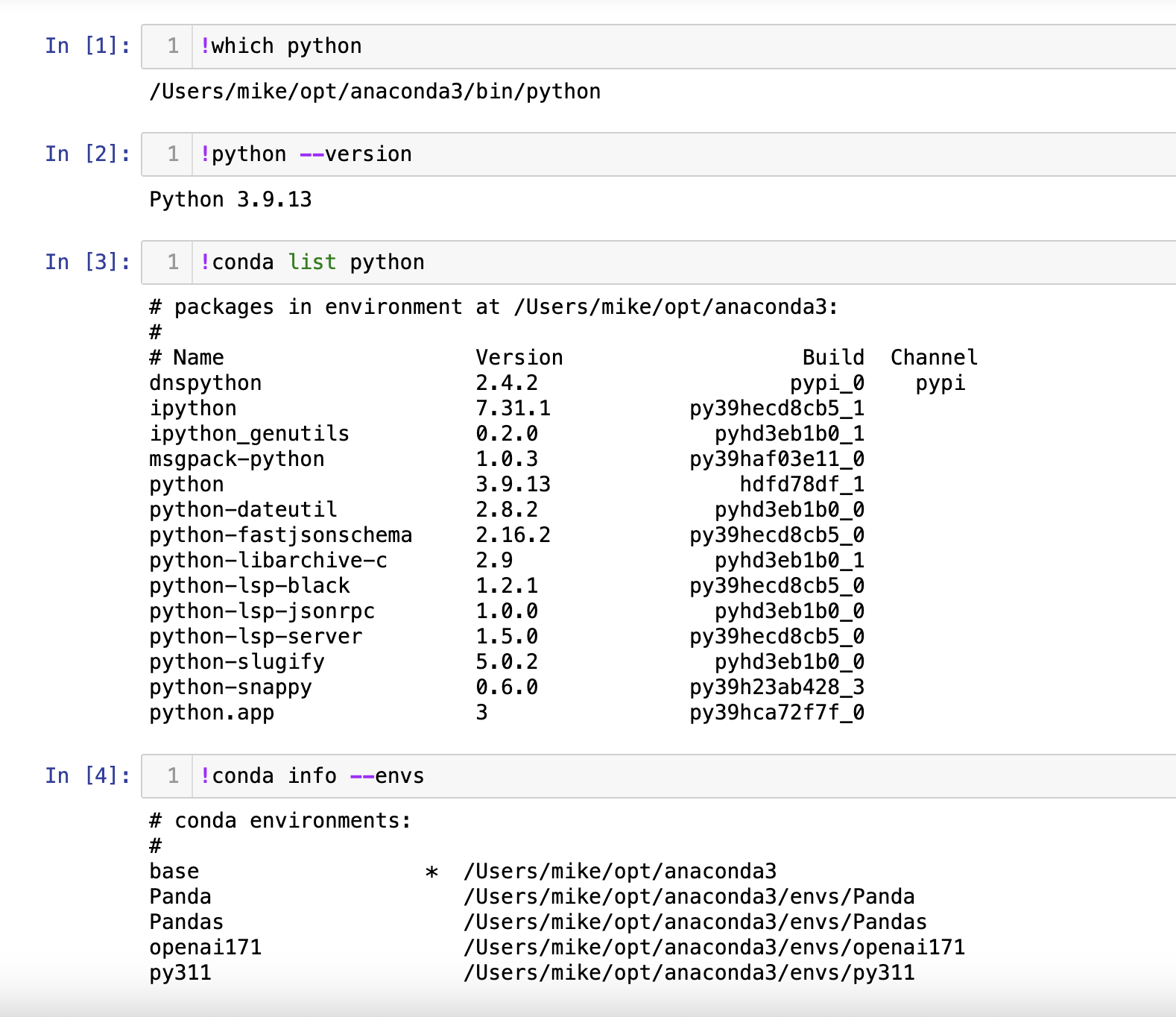1176x1017 pixels.
Task: Click the output path '/Users/mike/opt/anaconda3/bin/python'
Action: click(375, 92)
